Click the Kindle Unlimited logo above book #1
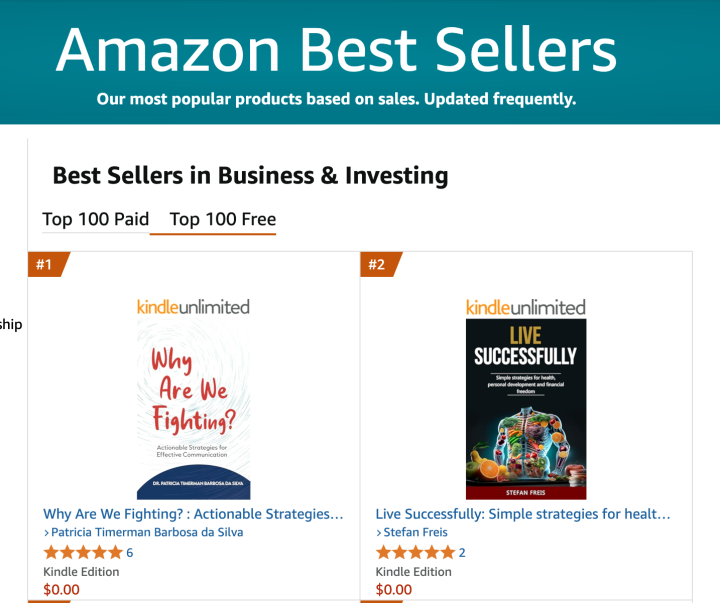Screen dimensions: 720x603 pos(193,307)
